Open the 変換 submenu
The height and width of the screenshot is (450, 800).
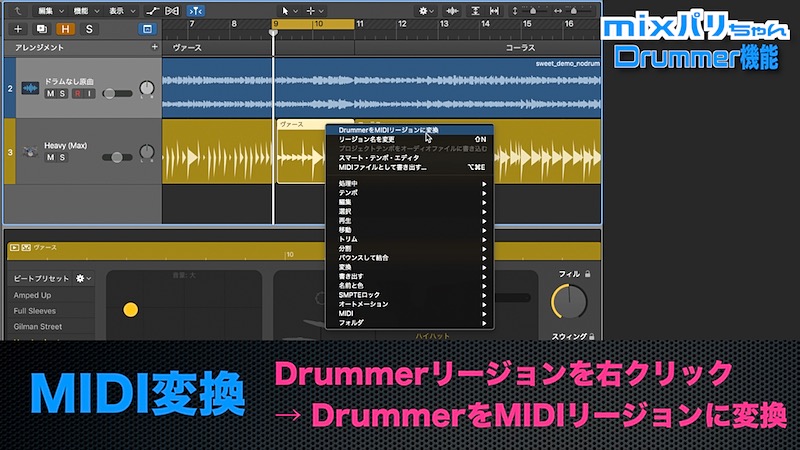(409, 267)
